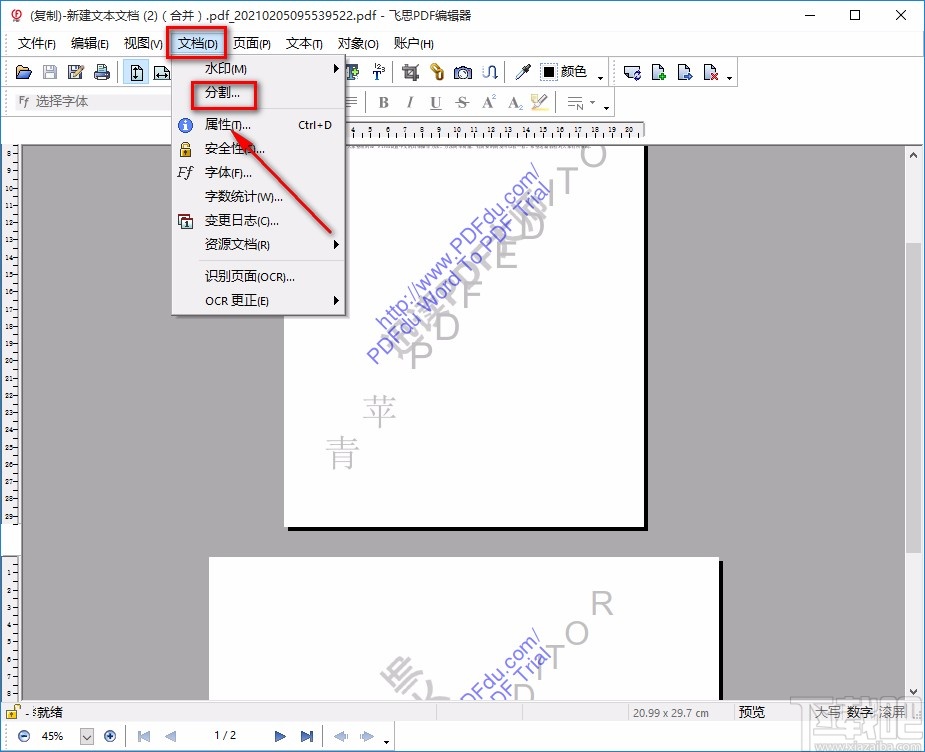Select the numbered text tool icon
The width and height of the screenshot is (925, 752).
point(378,73)
